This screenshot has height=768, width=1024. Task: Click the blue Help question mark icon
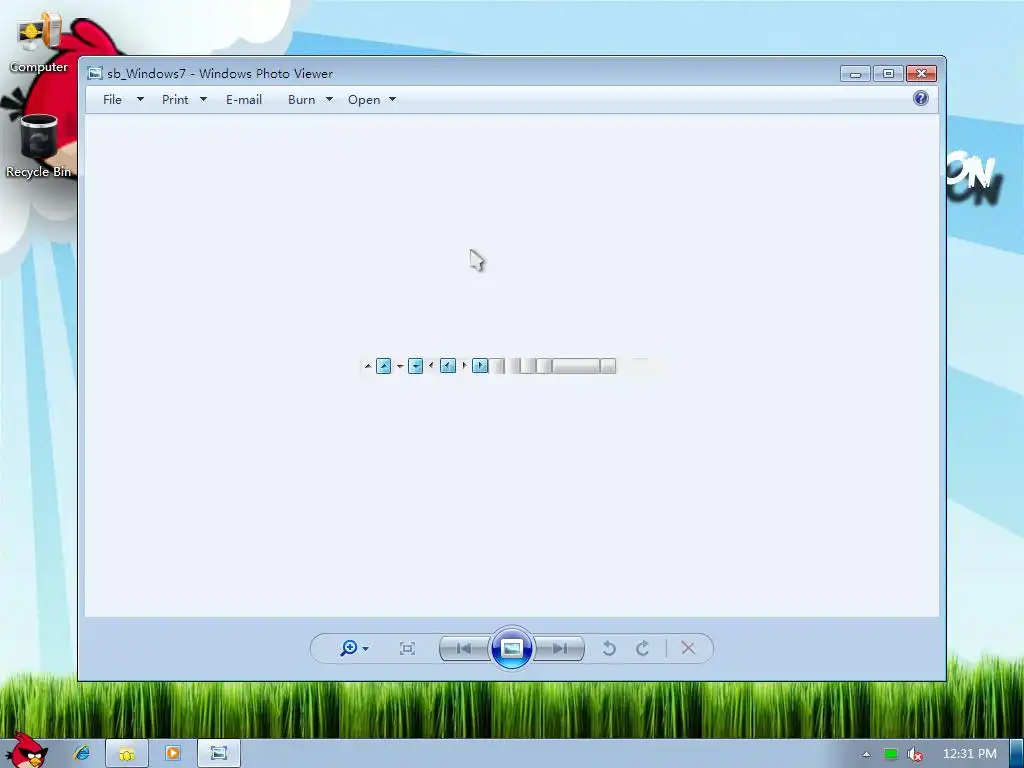[x=921, y=99]
